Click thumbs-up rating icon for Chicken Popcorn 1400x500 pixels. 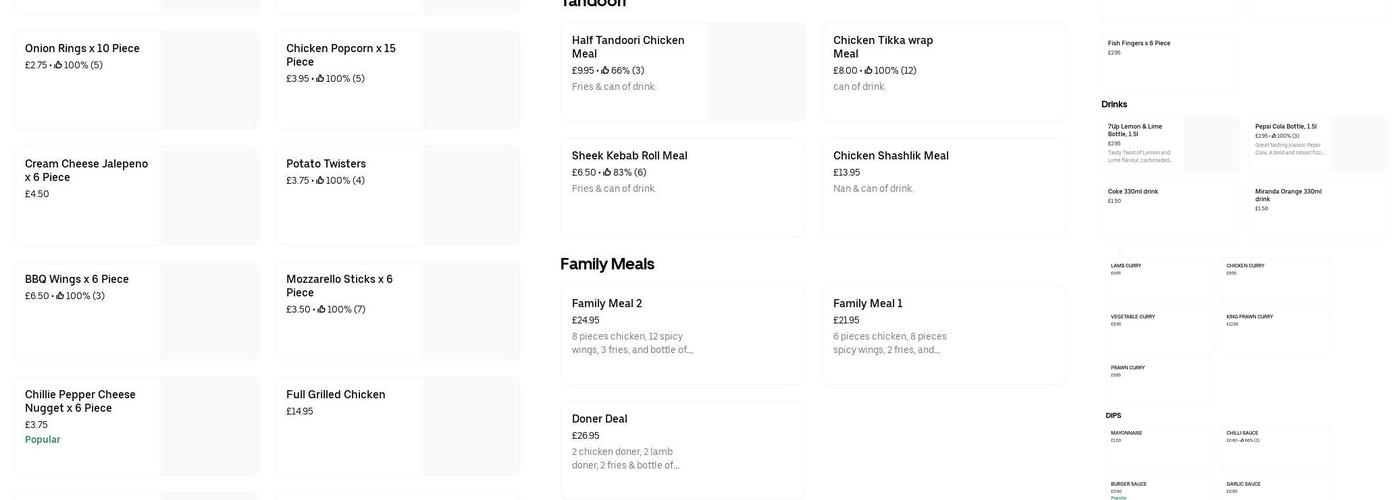(x=320, y=79)
